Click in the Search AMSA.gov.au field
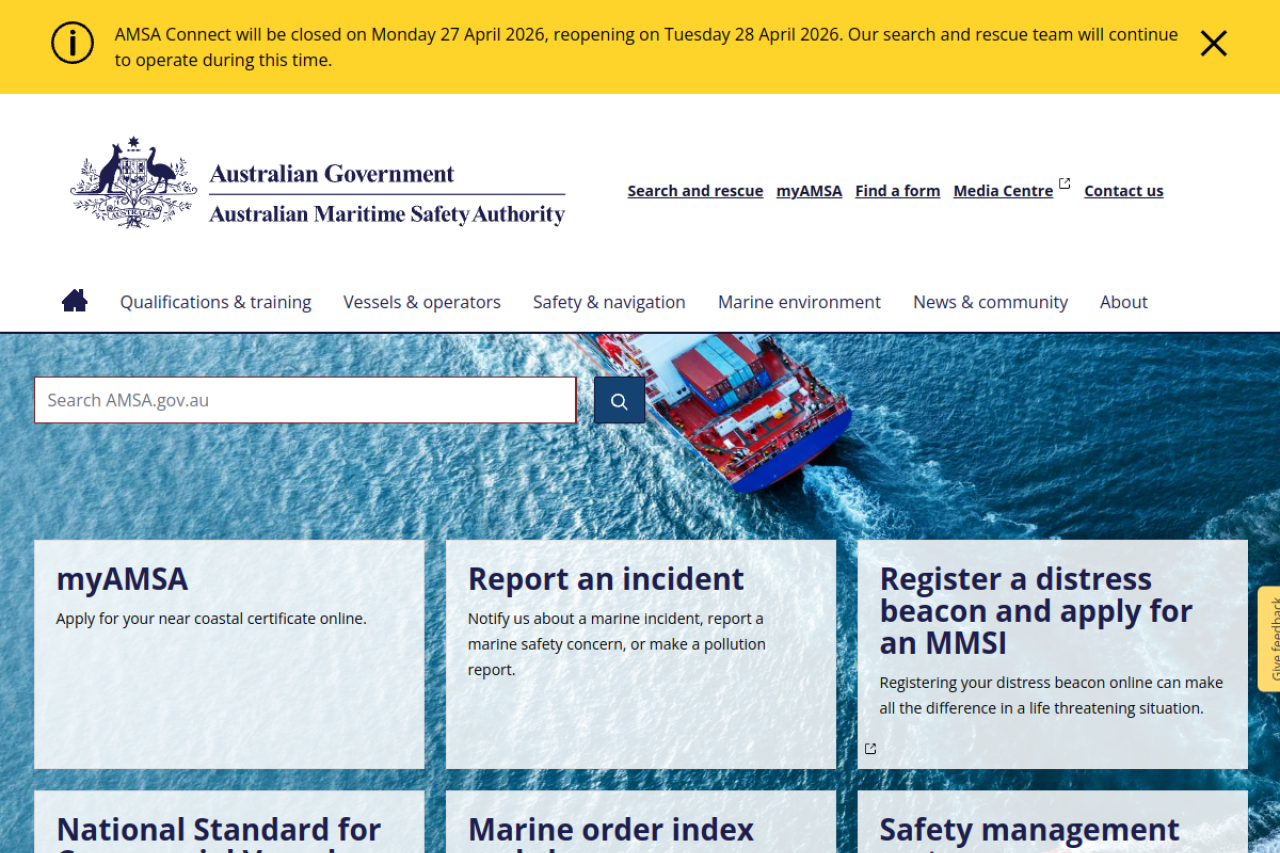Image resolution: width=1280 pixels, height=853 pixels. click(305, 400)
